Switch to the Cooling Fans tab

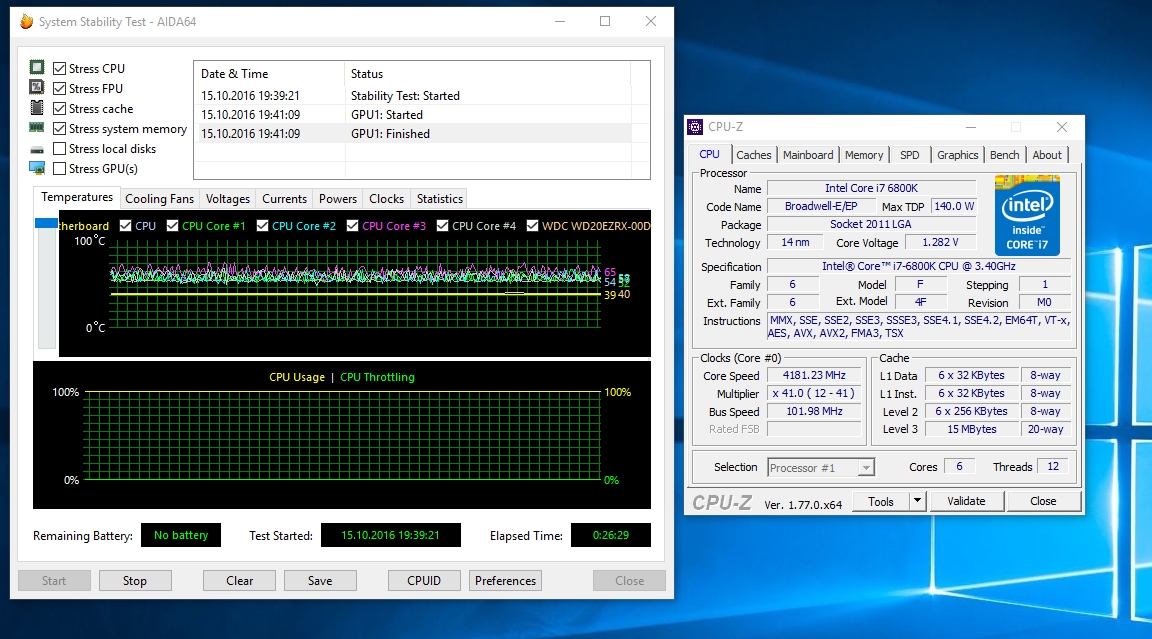(x=159, y=199)
